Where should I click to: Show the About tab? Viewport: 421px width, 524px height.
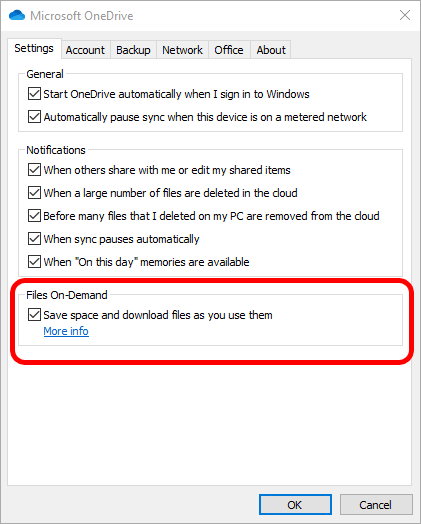point(271,50)
